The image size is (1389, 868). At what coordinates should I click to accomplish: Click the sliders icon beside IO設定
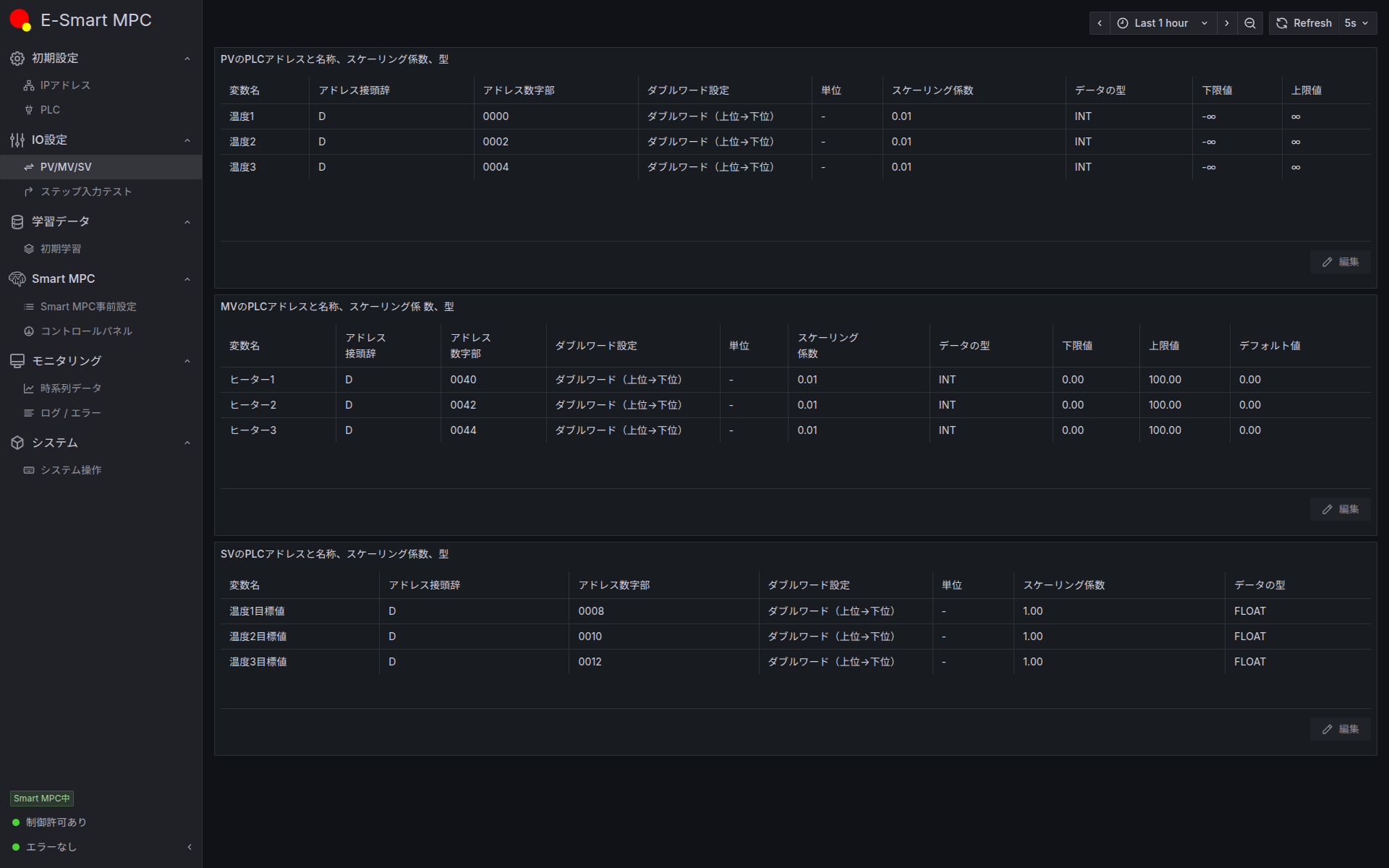pos(17,140)
